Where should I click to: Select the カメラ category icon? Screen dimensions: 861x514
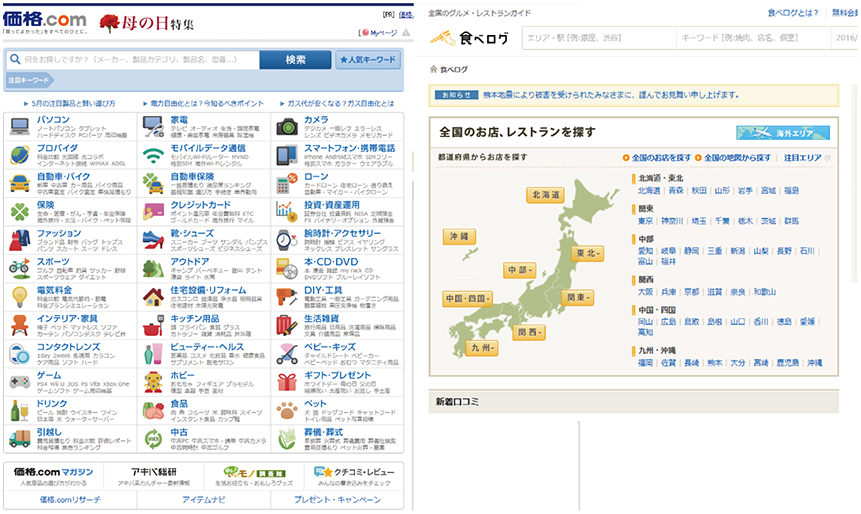[287, 126]
